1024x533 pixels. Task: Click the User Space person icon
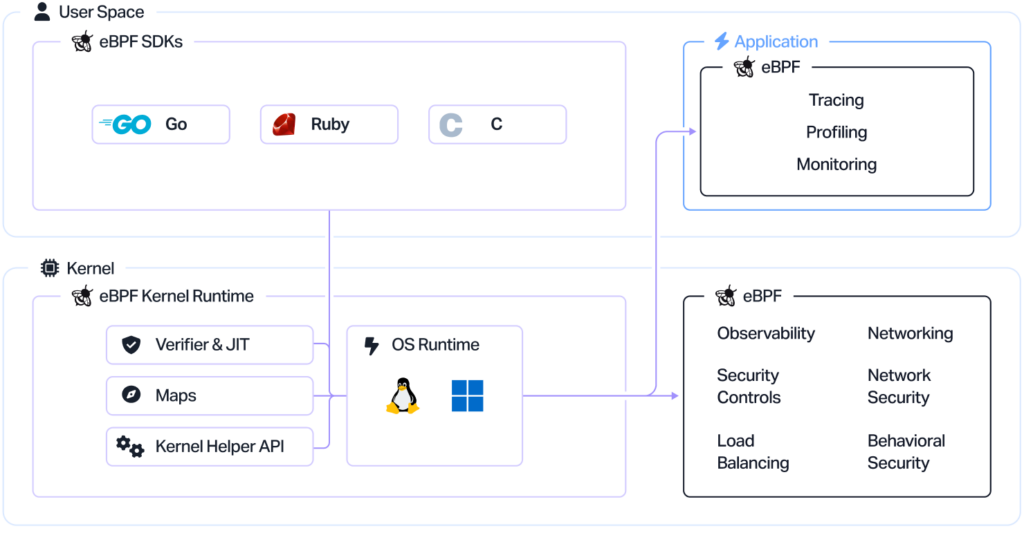[42, 12]
